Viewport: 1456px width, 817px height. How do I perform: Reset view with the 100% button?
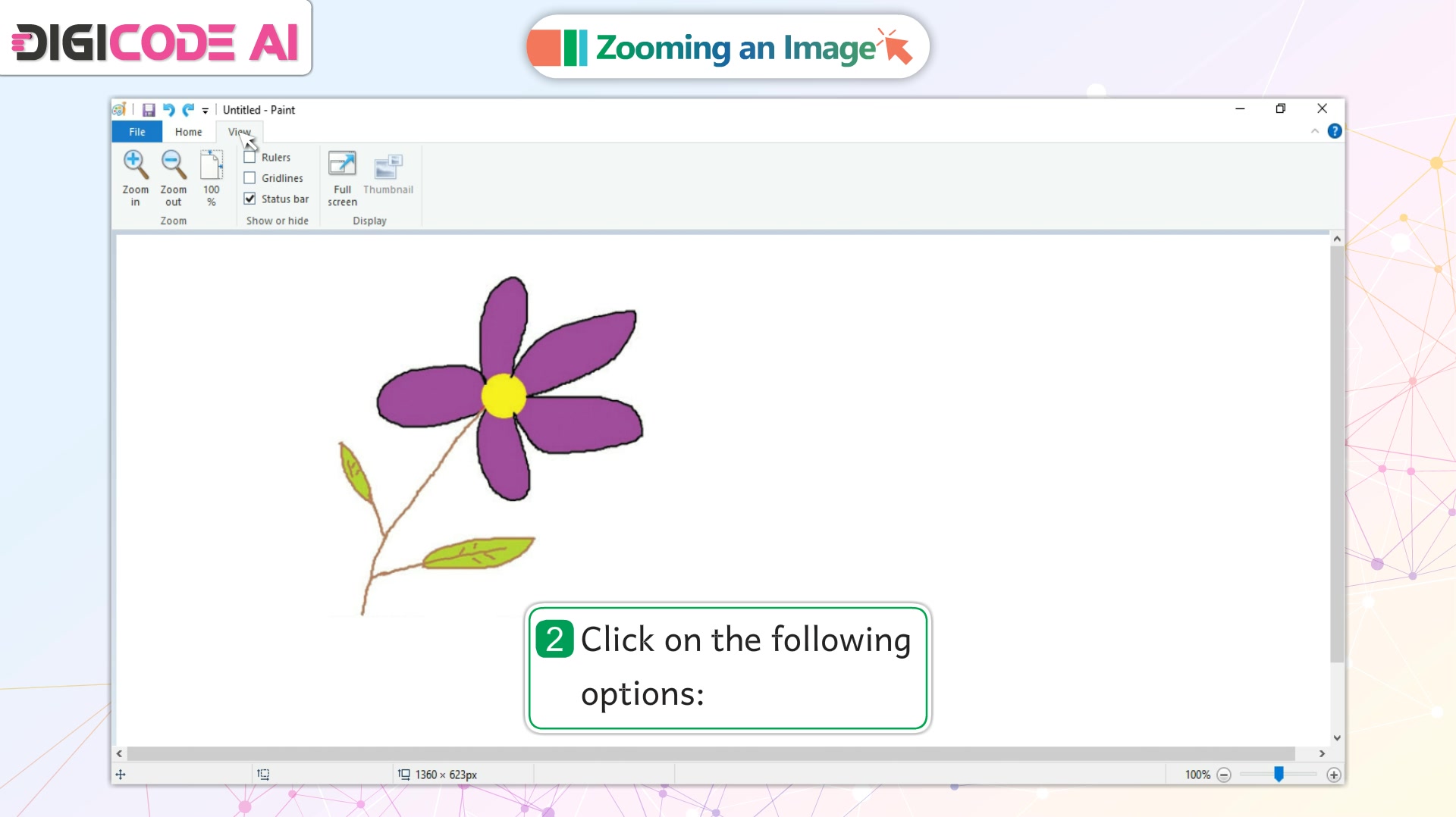tap(212, 177)
